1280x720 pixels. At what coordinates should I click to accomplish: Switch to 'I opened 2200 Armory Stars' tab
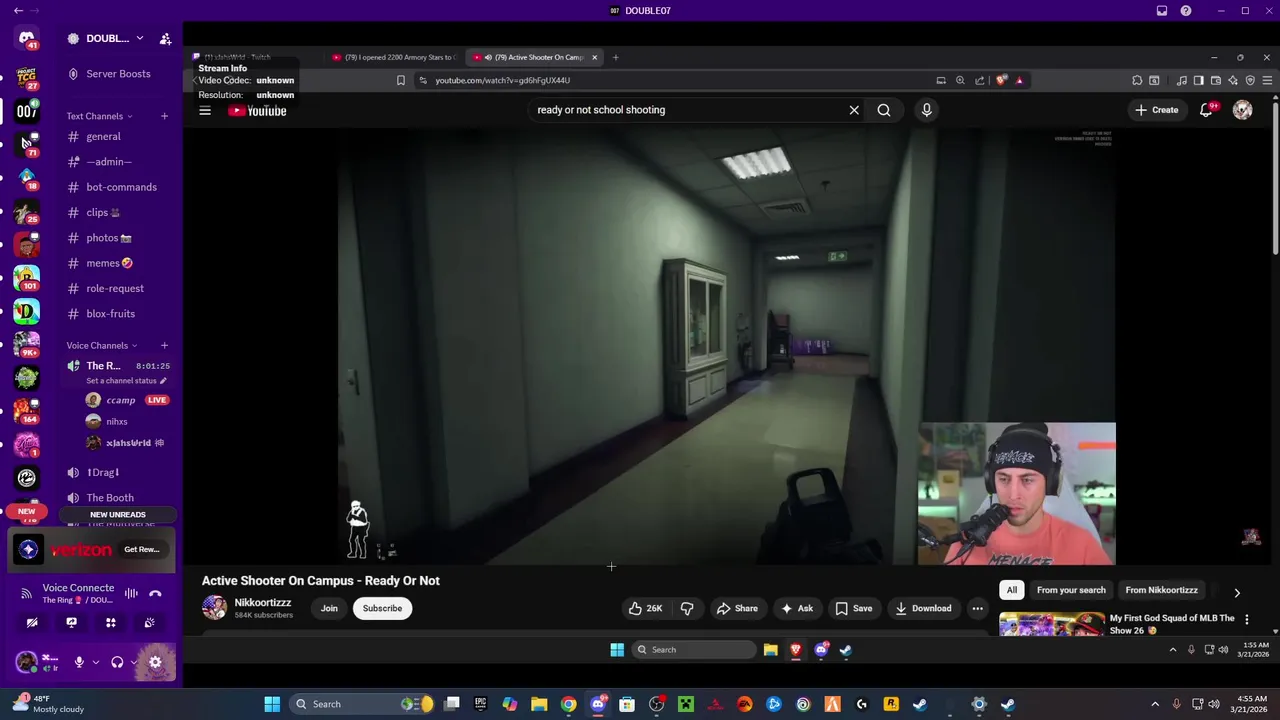point(393,57)
